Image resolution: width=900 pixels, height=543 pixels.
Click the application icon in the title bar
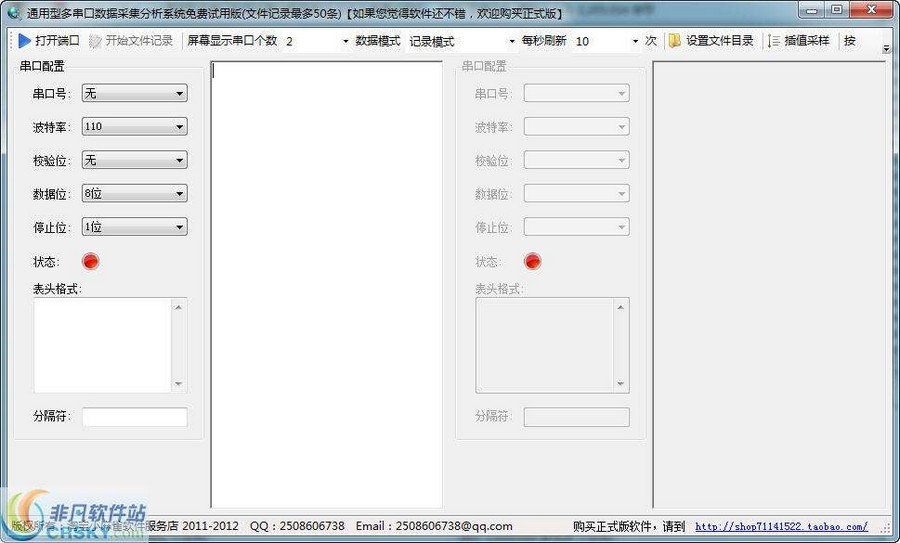coord(13,12)
